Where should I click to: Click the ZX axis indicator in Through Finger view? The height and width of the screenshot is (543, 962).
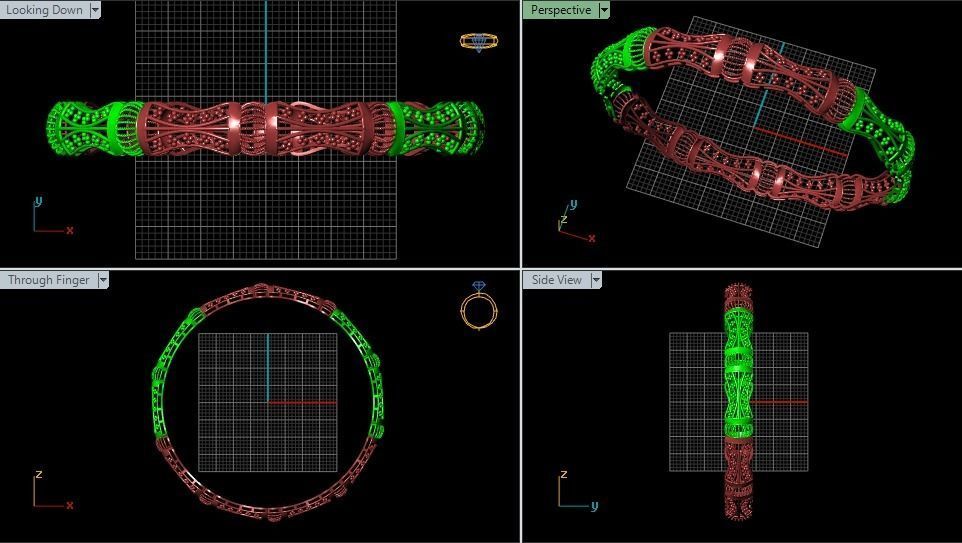coord(53,490)
